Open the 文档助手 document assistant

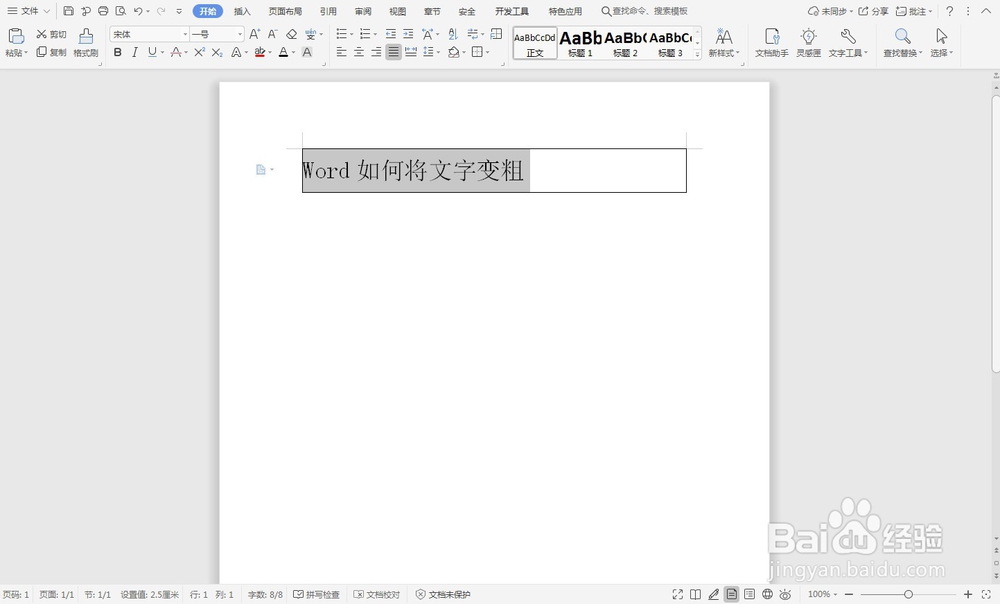[771, 44]
